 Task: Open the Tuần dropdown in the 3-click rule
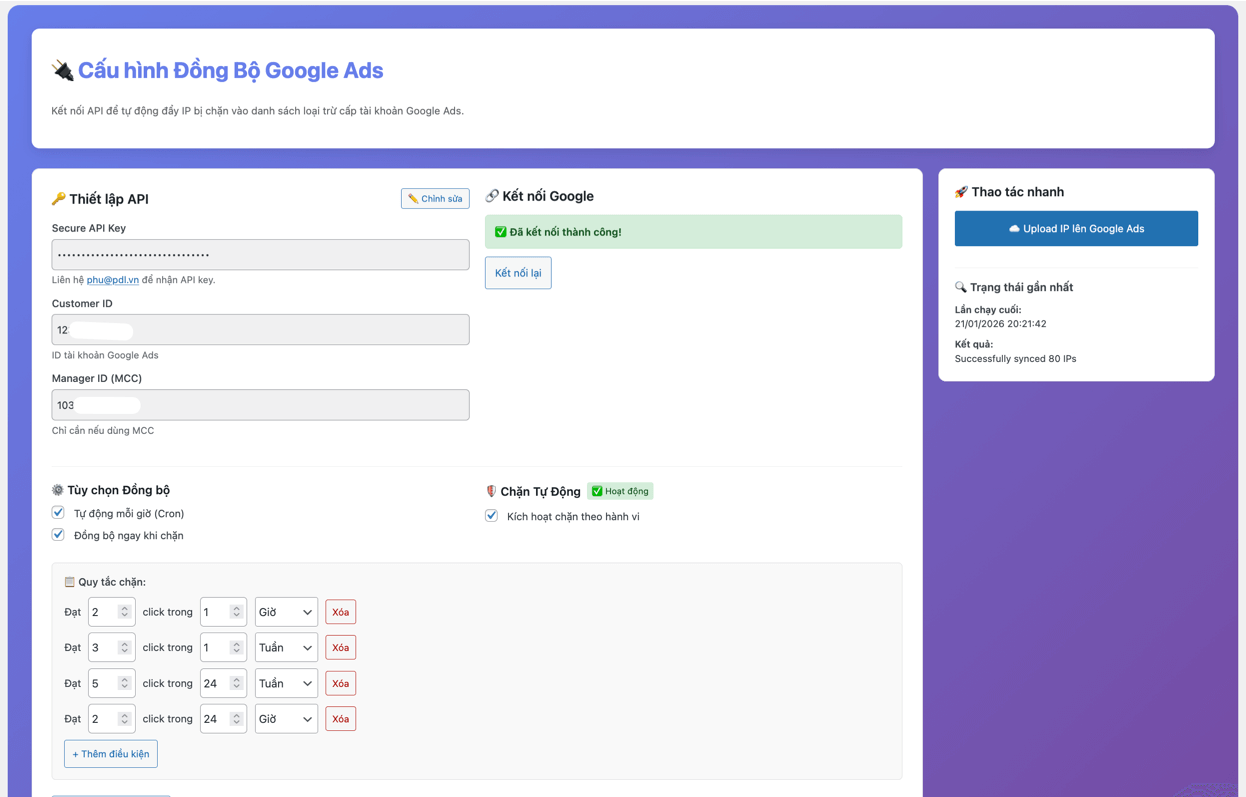(x=286, y=648)
